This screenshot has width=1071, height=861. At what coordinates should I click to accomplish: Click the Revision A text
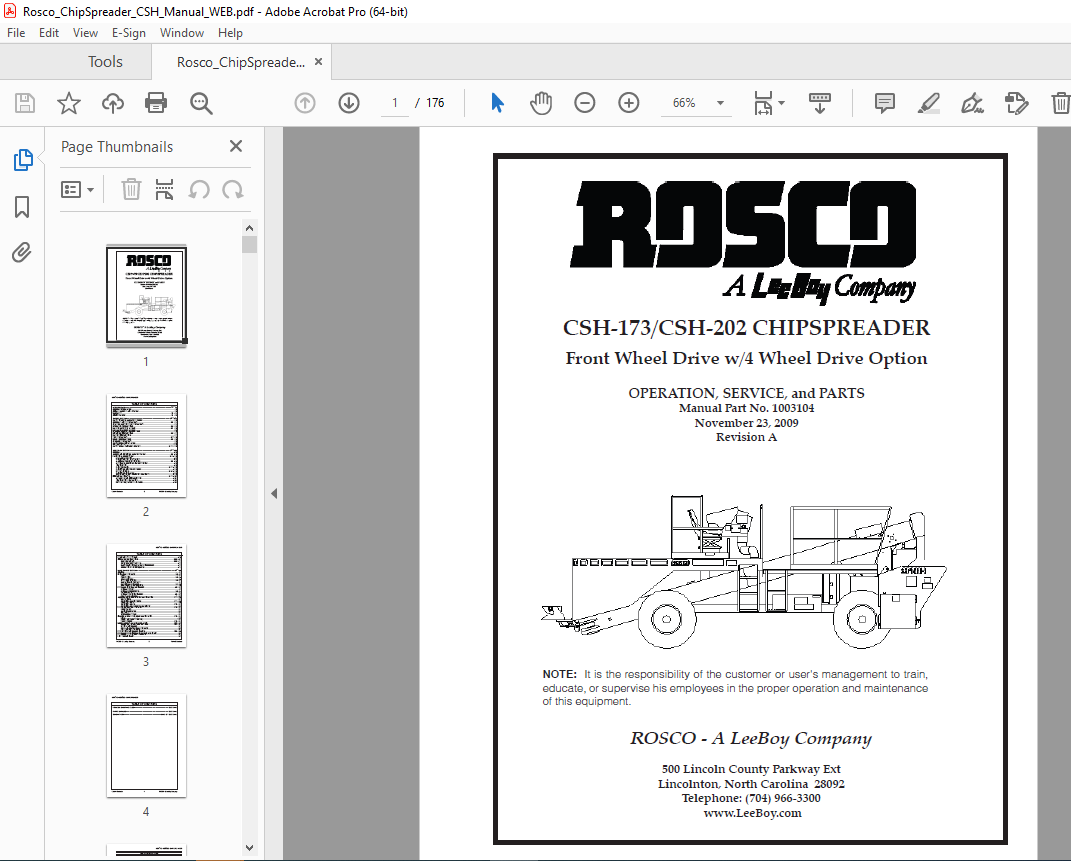(x=746, y=437)
